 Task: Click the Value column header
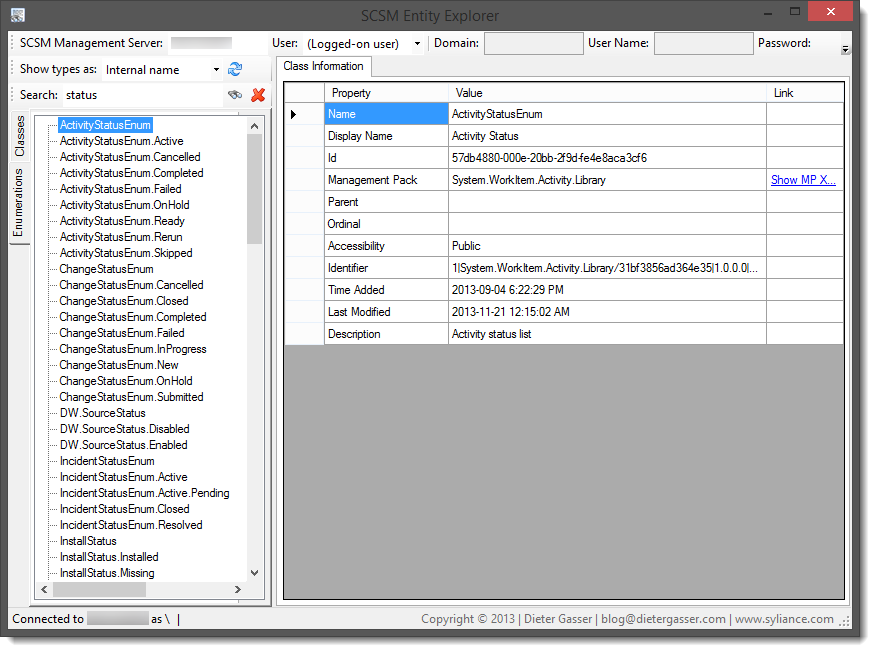[607, 93]
